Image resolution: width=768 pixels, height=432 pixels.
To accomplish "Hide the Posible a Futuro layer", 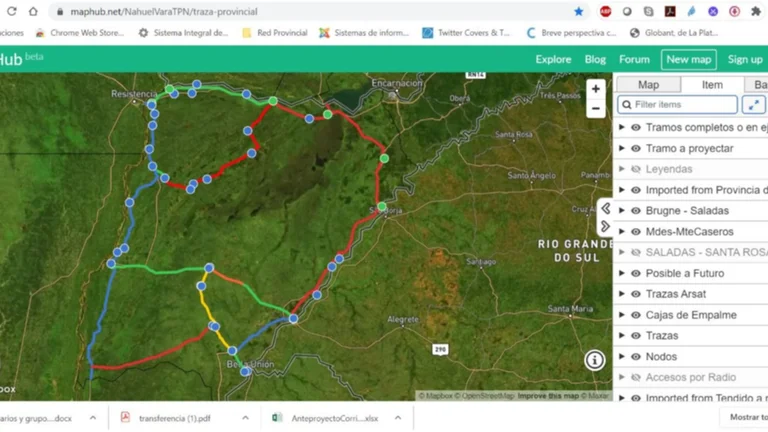I will pyautogui.click(x=636, y=273).
